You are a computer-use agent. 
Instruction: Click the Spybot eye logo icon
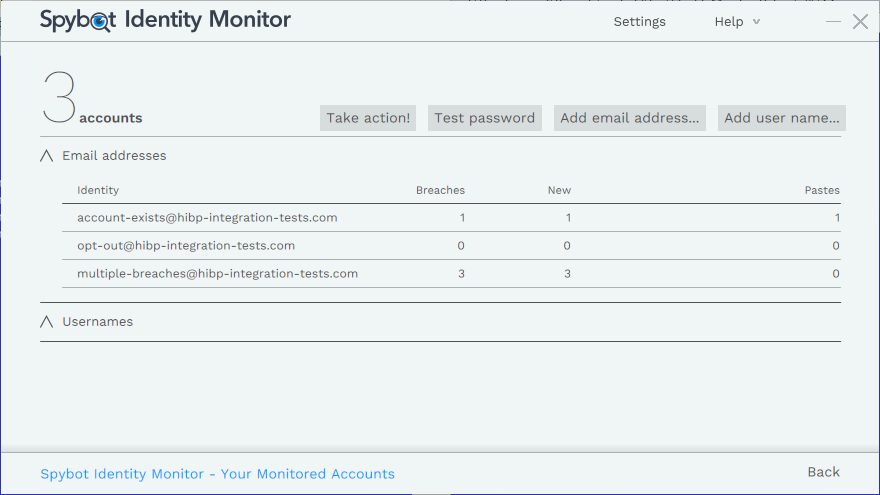(x=100, y=22)
